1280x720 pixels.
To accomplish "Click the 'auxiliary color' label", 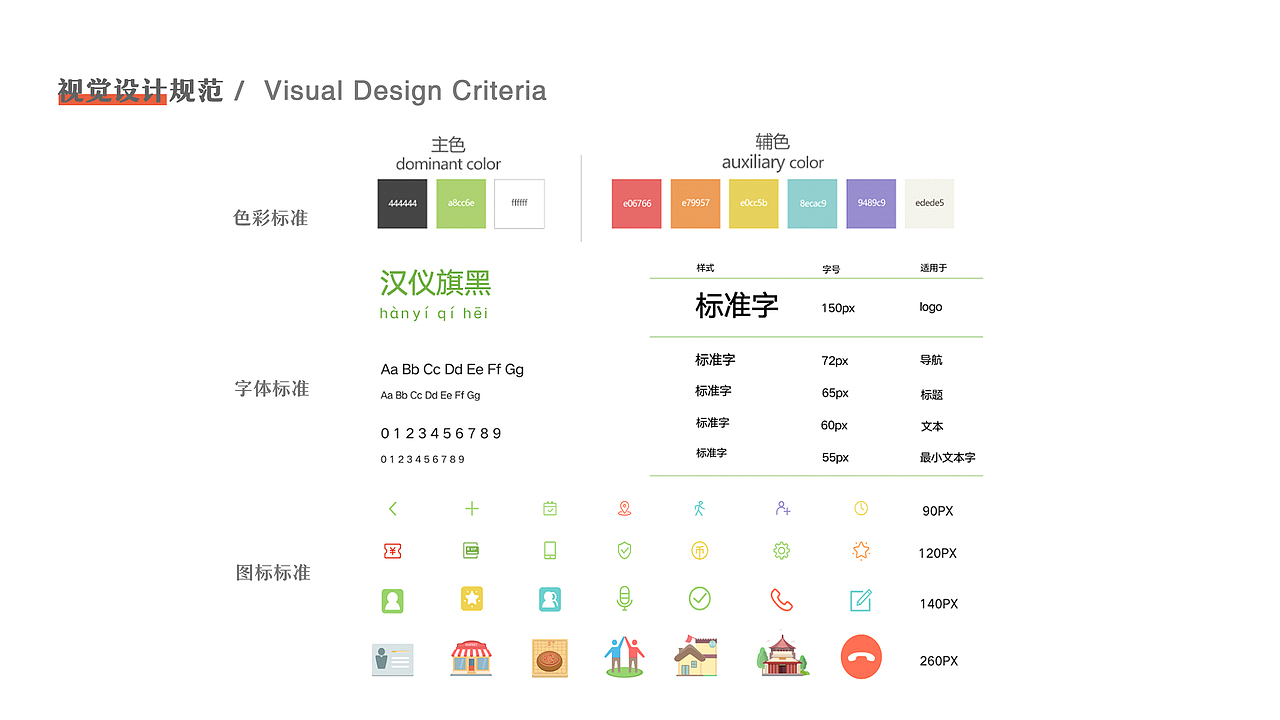I will coord(773,162).
